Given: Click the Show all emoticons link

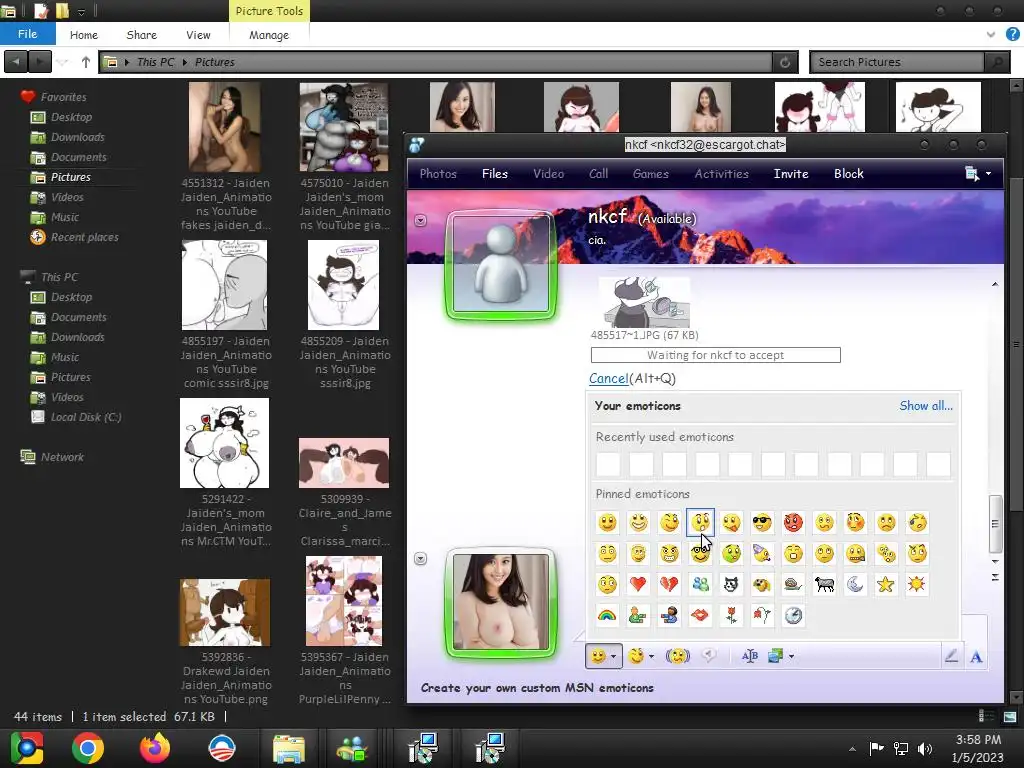Looking at the screenshot, I should [x=926, y=406].
